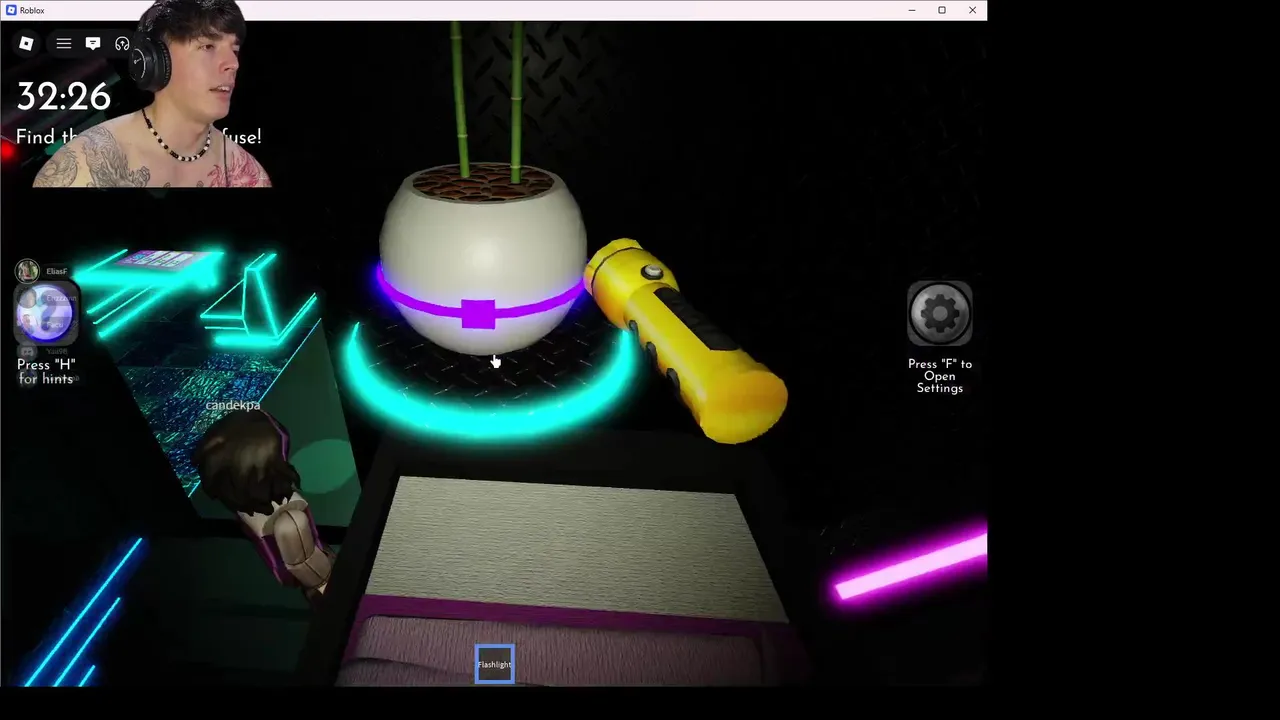This screenshot has width=1280, height=720.
Task: Click the Roblox window title icon
Action: [x=11, y=10]
